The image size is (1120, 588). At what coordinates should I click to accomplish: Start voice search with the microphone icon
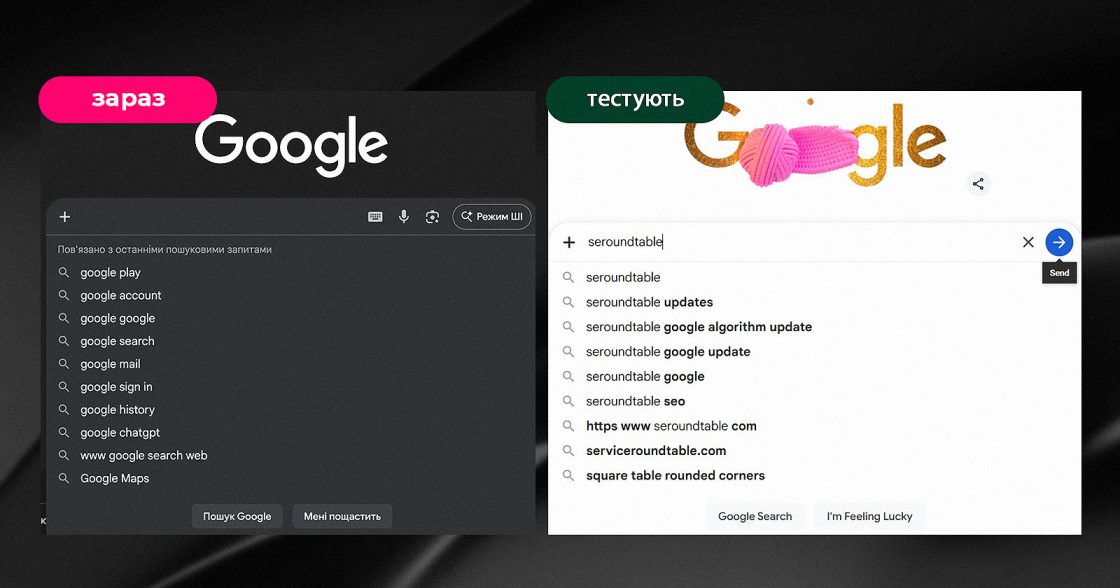(x=404, y=216)
